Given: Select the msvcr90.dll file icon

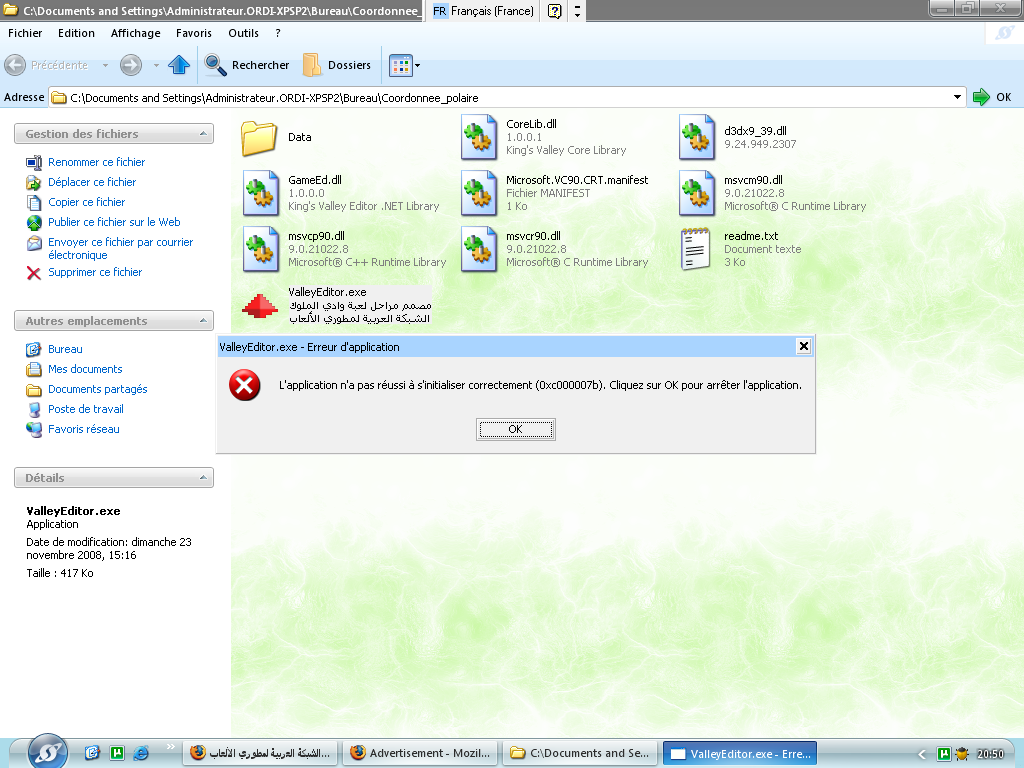Looking at the screenshot, I should (479, 249).
